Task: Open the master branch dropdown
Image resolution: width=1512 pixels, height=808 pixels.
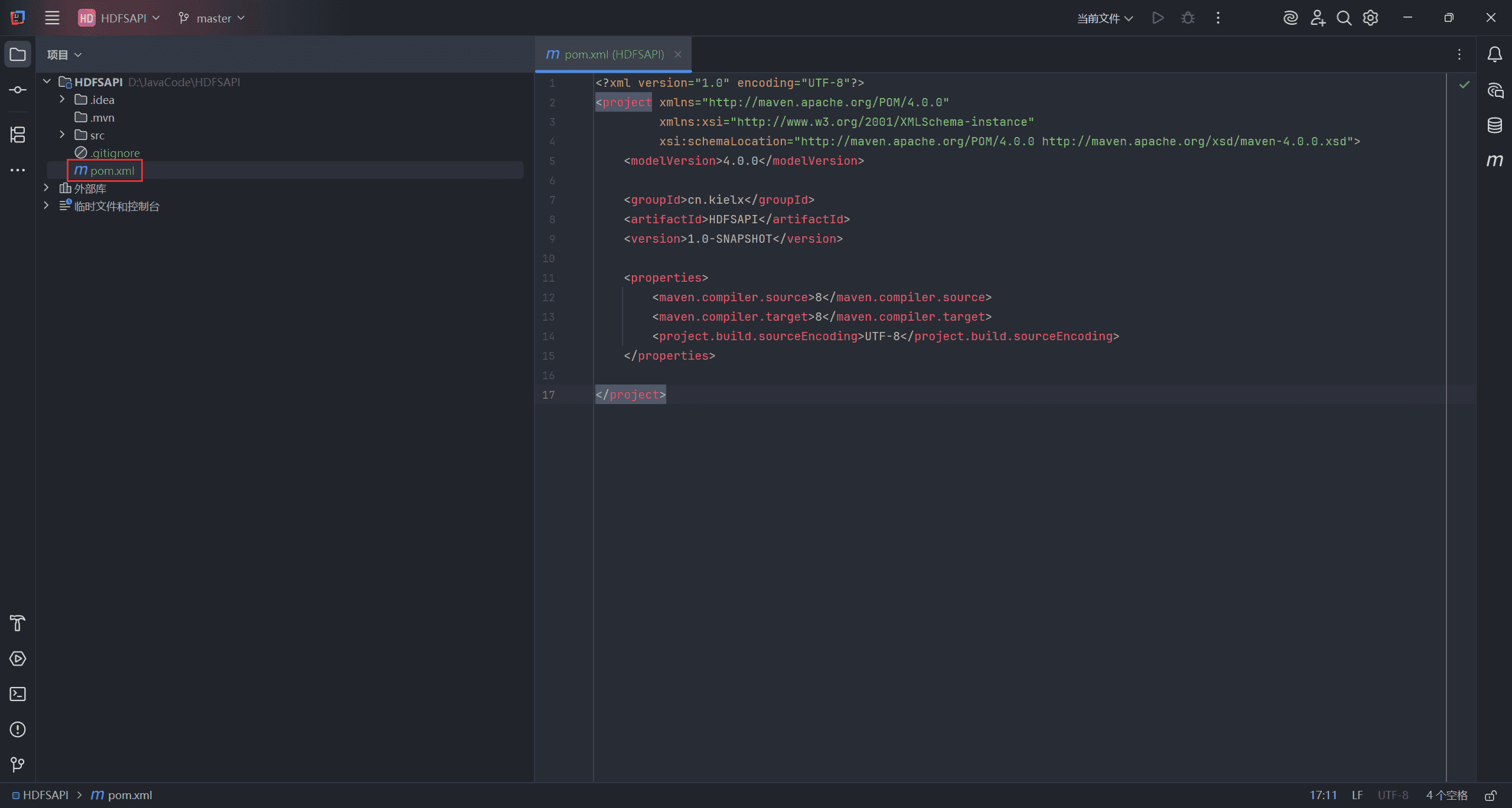Action: click(211, 18)
